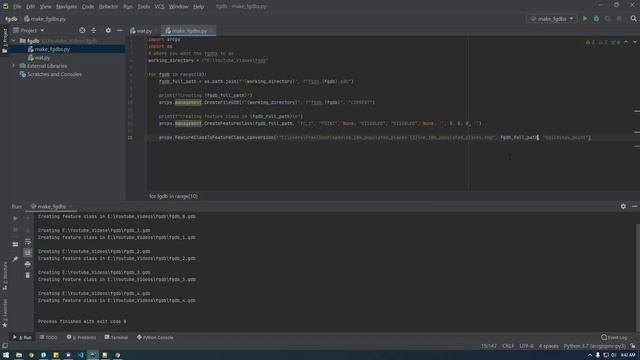Open the File menu

(x=17, y=7)
